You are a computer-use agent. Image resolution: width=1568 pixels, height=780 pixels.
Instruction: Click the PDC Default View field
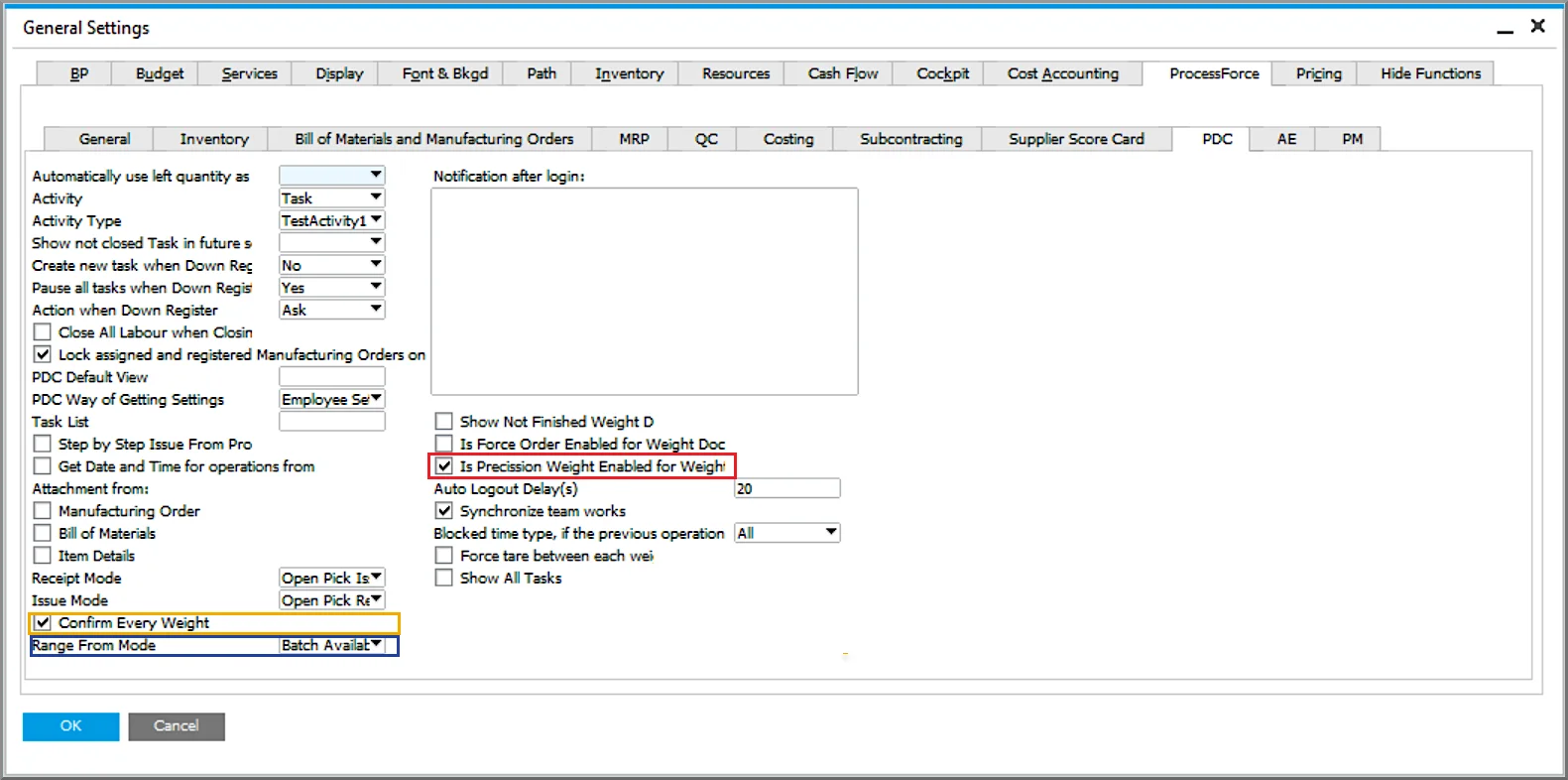click(x=332, y=377)
